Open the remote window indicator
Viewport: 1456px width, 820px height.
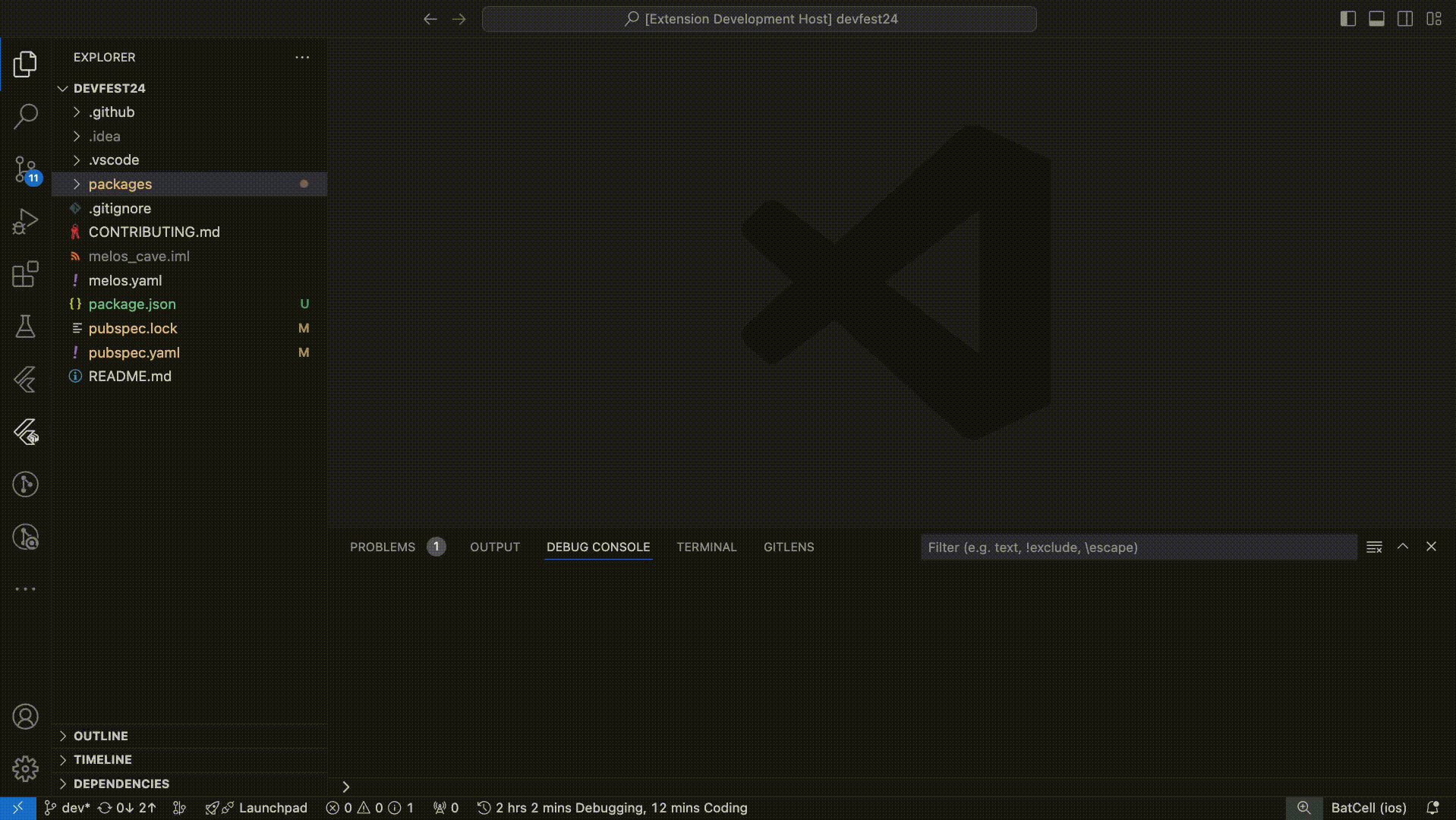pyautogui.click(x=17, y=808)
